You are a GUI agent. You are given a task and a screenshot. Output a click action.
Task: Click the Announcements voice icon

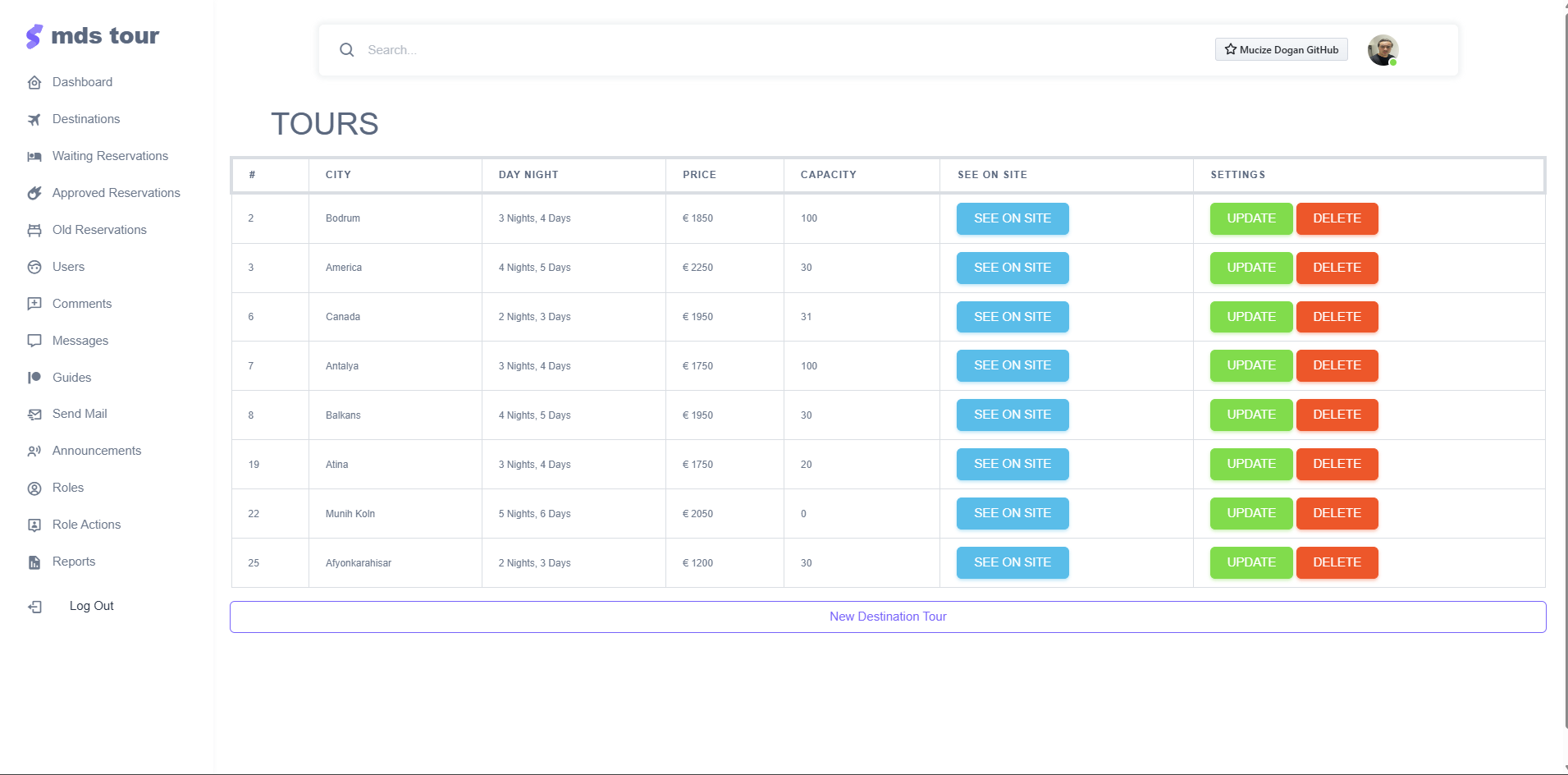coord(34,452)
